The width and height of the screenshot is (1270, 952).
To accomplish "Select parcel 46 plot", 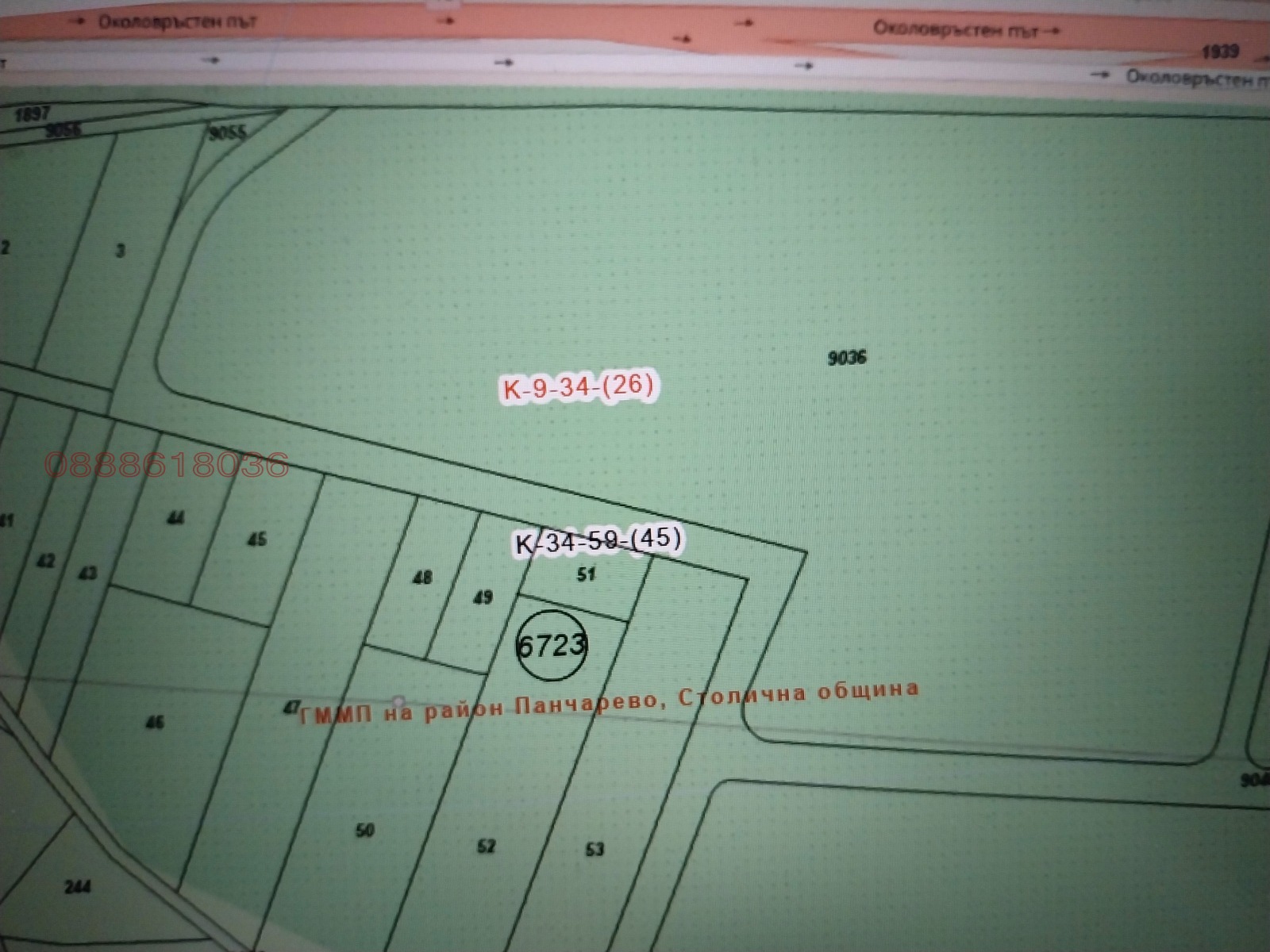I will pyautogui.click(x=155, y=722).
